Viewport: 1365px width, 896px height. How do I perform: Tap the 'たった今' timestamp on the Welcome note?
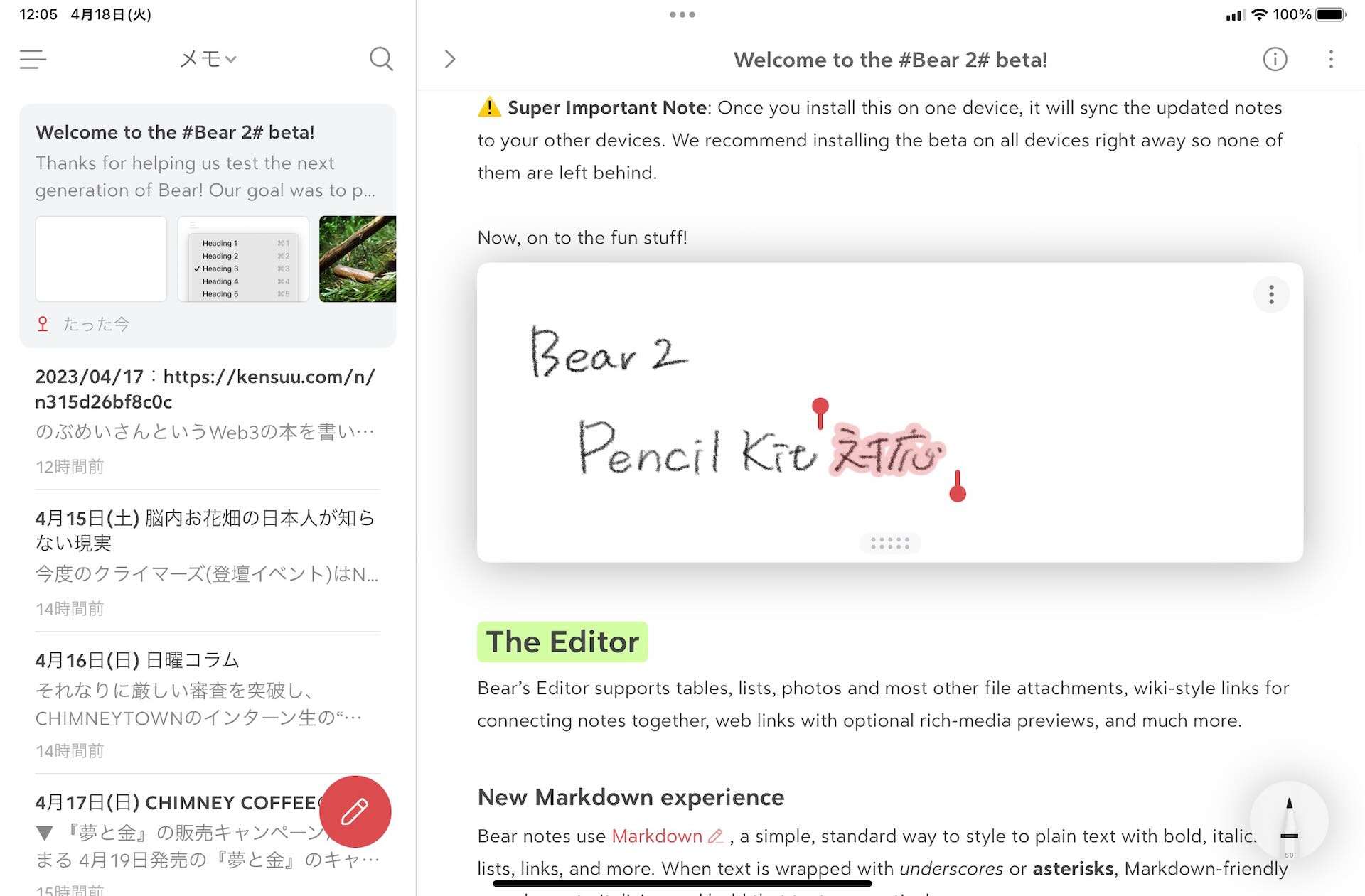pyautogui.click(x=96, y=325)
